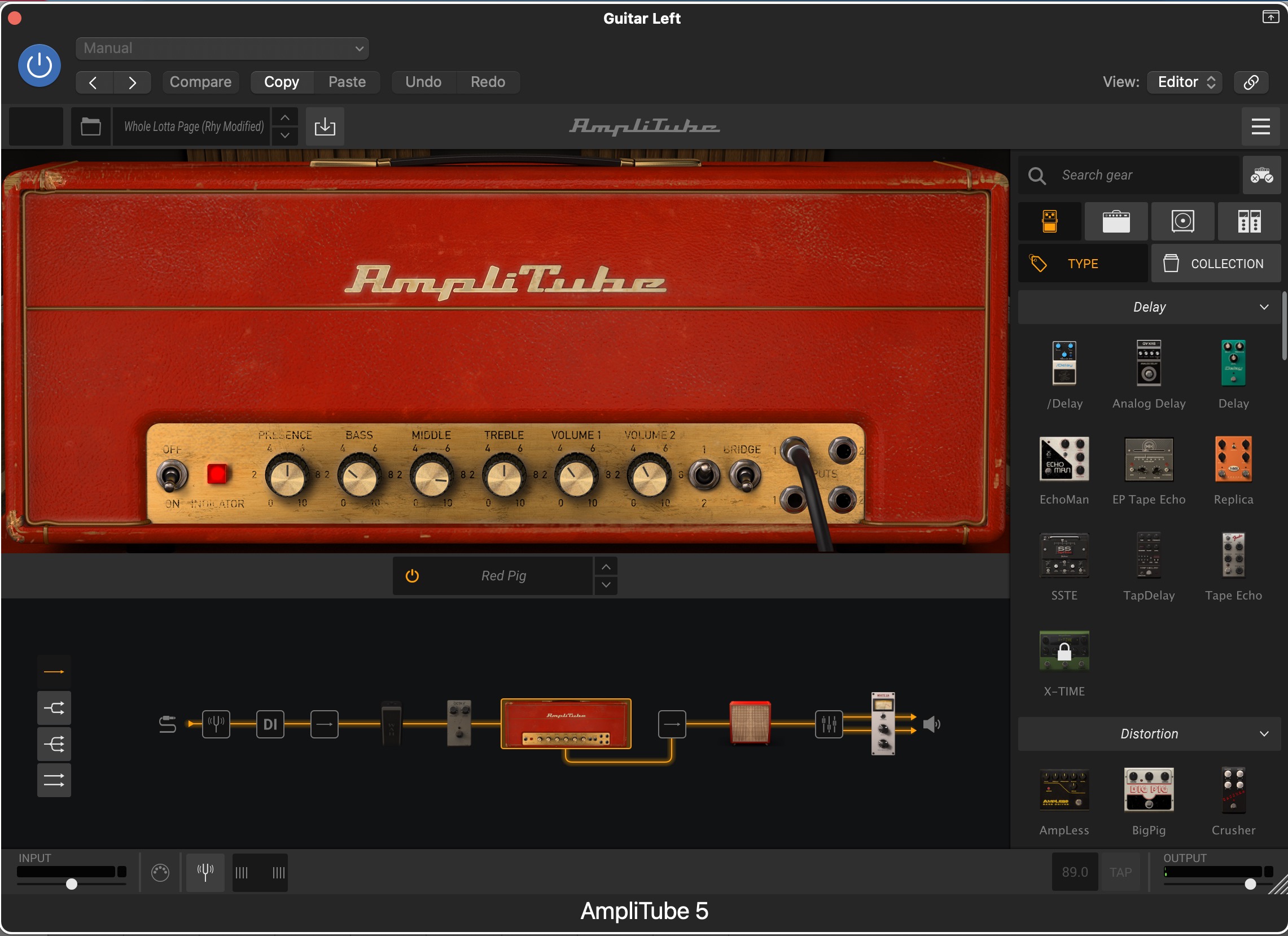Select the wah pedal in signal chain
The height and width of the screenshot is (936, 1288).
click(391, 723)
